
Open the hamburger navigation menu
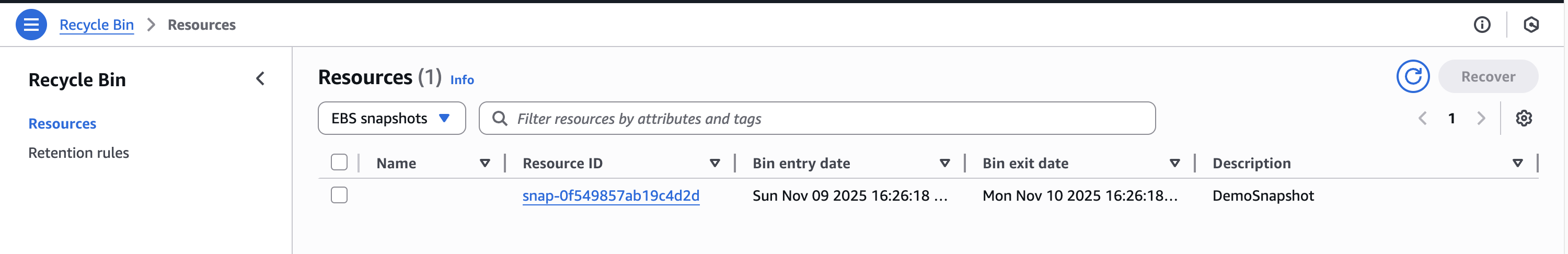coord(31,25)
